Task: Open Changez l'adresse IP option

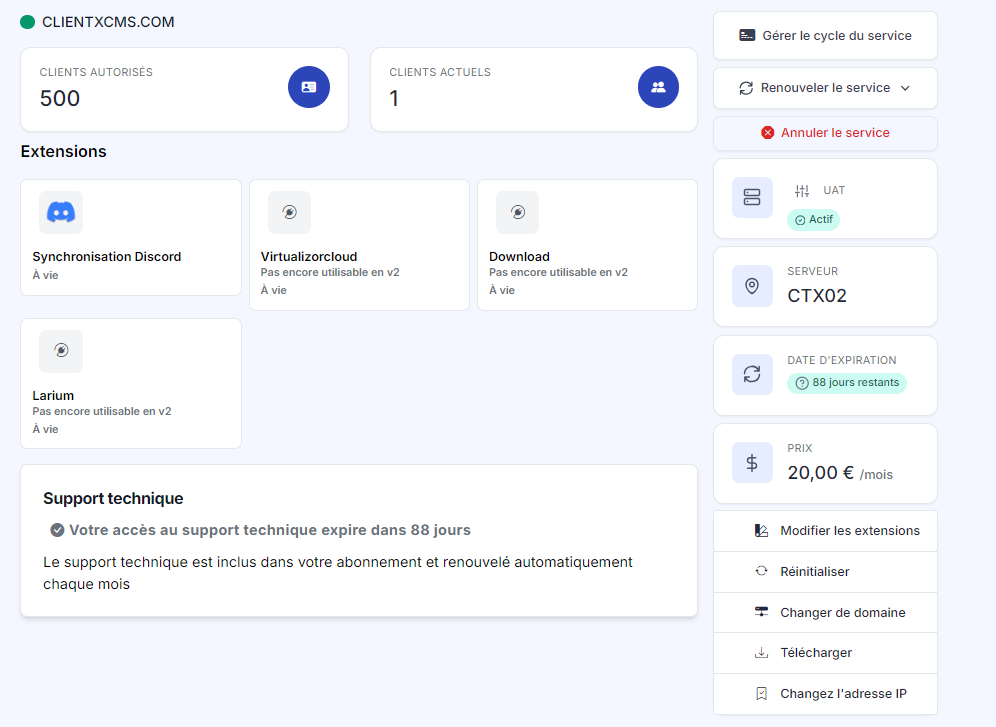Action: pos(843,694)
